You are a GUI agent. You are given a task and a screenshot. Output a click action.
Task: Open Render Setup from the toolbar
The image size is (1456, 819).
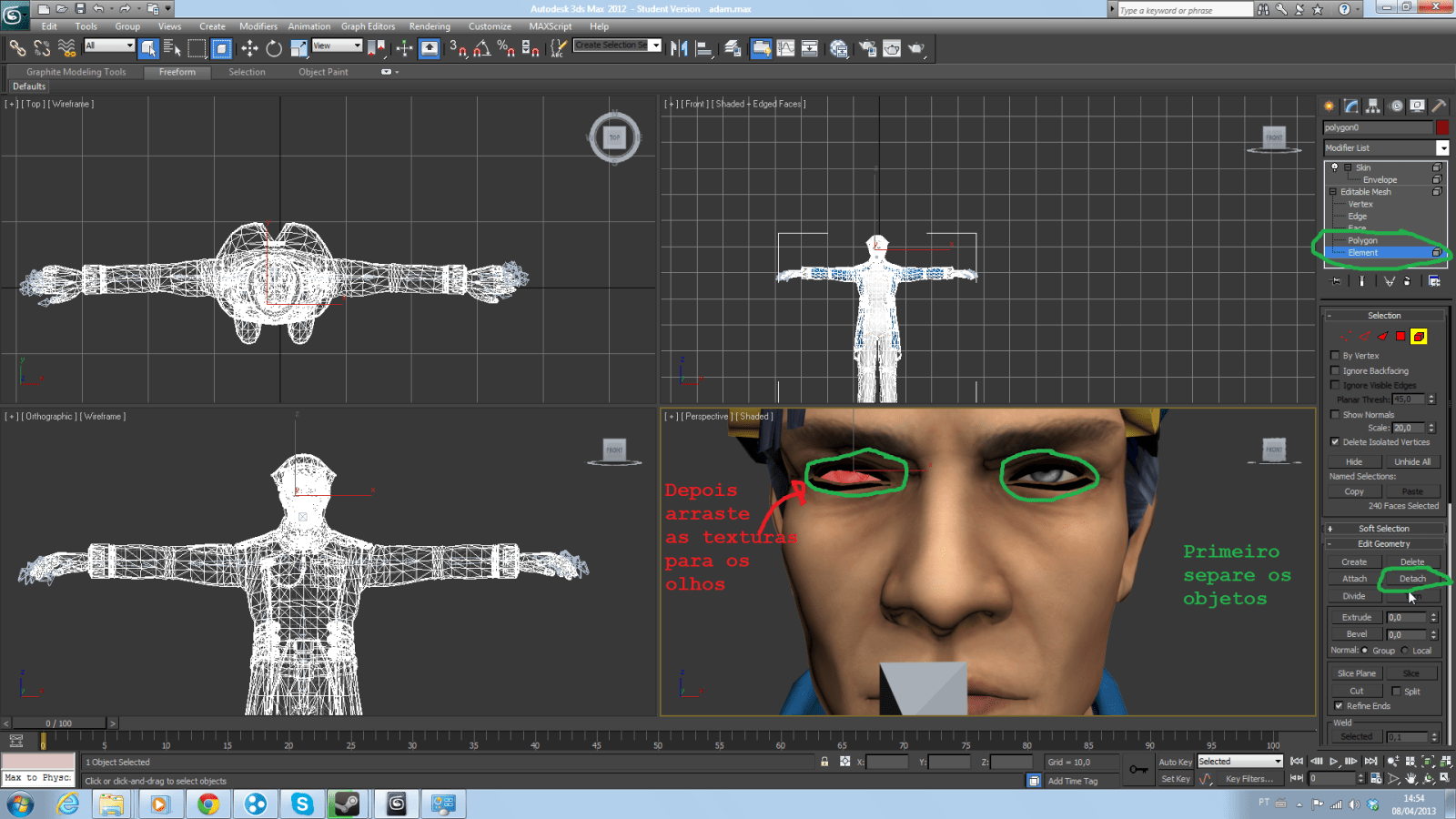[x=867, y=49]
